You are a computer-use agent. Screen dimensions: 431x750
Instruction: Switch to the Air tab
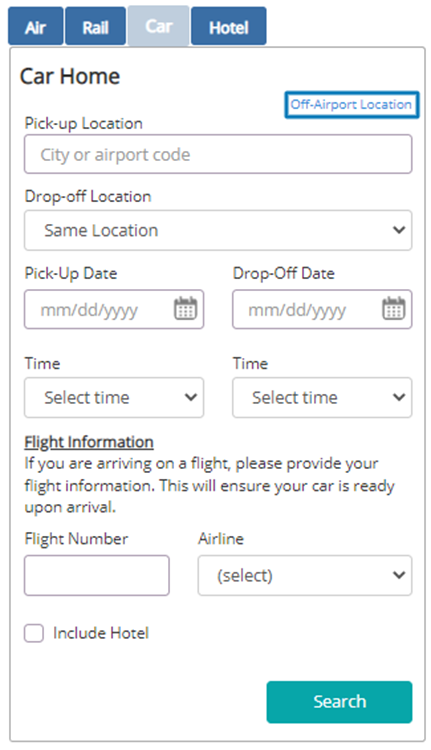(x=36, y=26)
